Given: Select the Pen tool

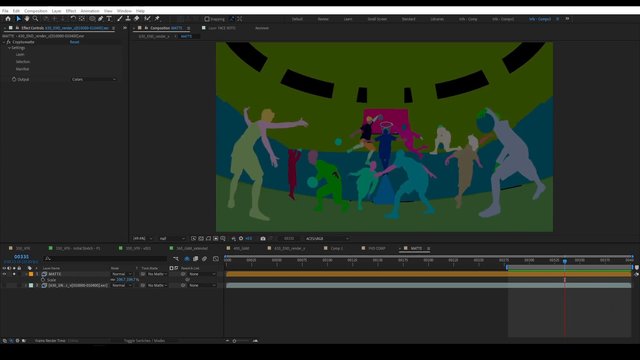Looking at the screenshot, I should click(x=100, y=19).
